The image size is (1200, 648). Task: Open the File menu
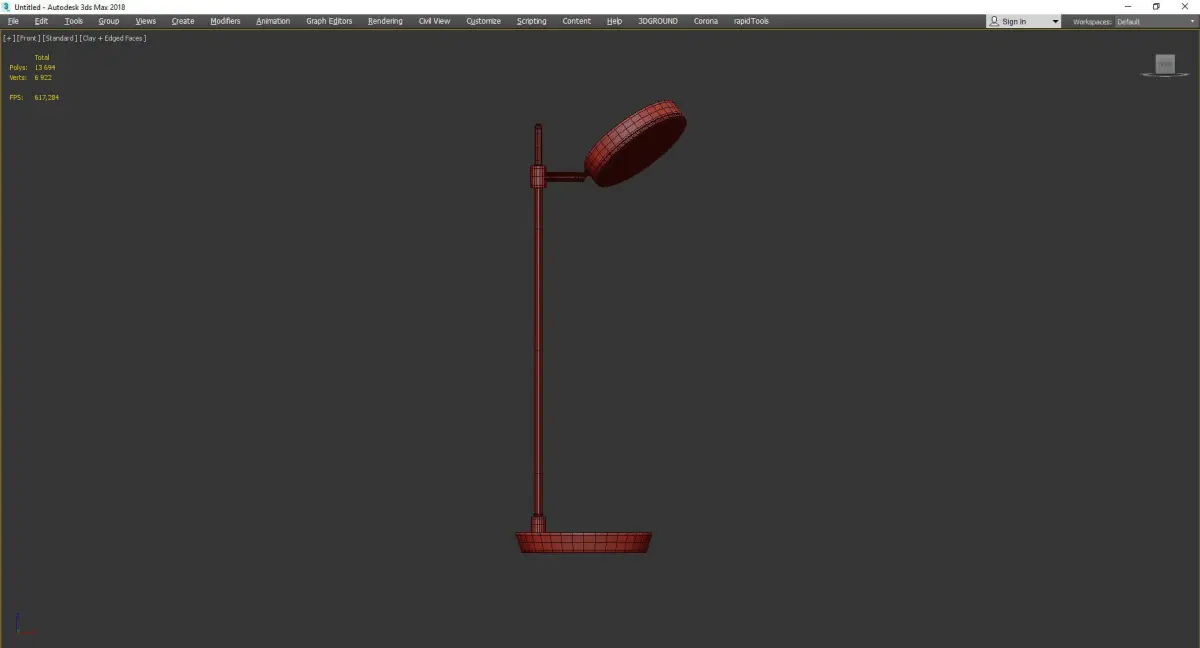(13, 21)
